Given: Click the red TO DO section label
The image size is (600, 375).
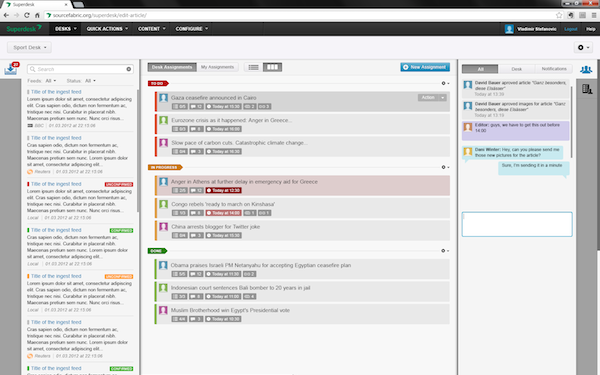Looking at the screenshot, I should [x=158, y=83].
